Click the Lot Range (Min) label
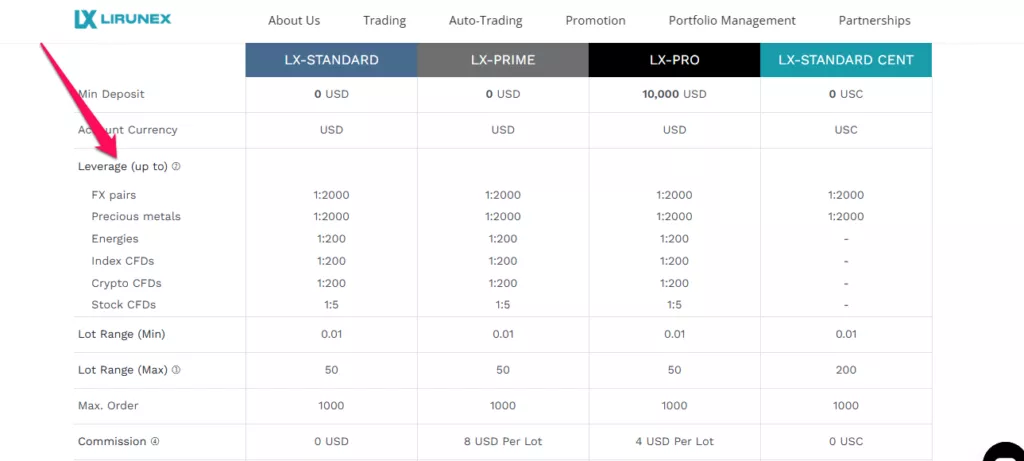This screenshot has height=461, width=1024. coord(121,334)
